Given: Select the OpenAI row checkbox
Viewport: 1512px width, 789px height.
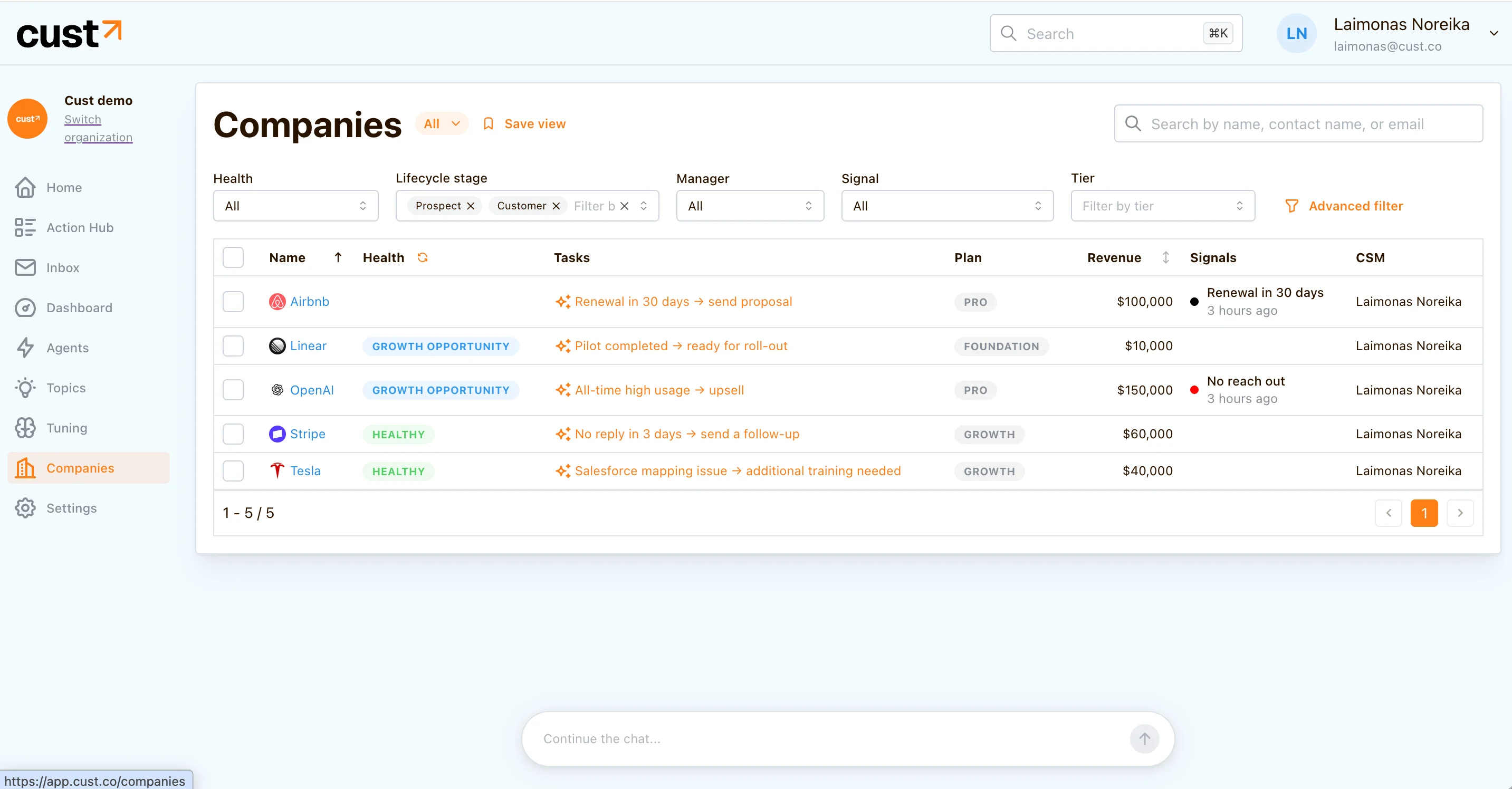Looking at the screenshot, I should point(233,390).
